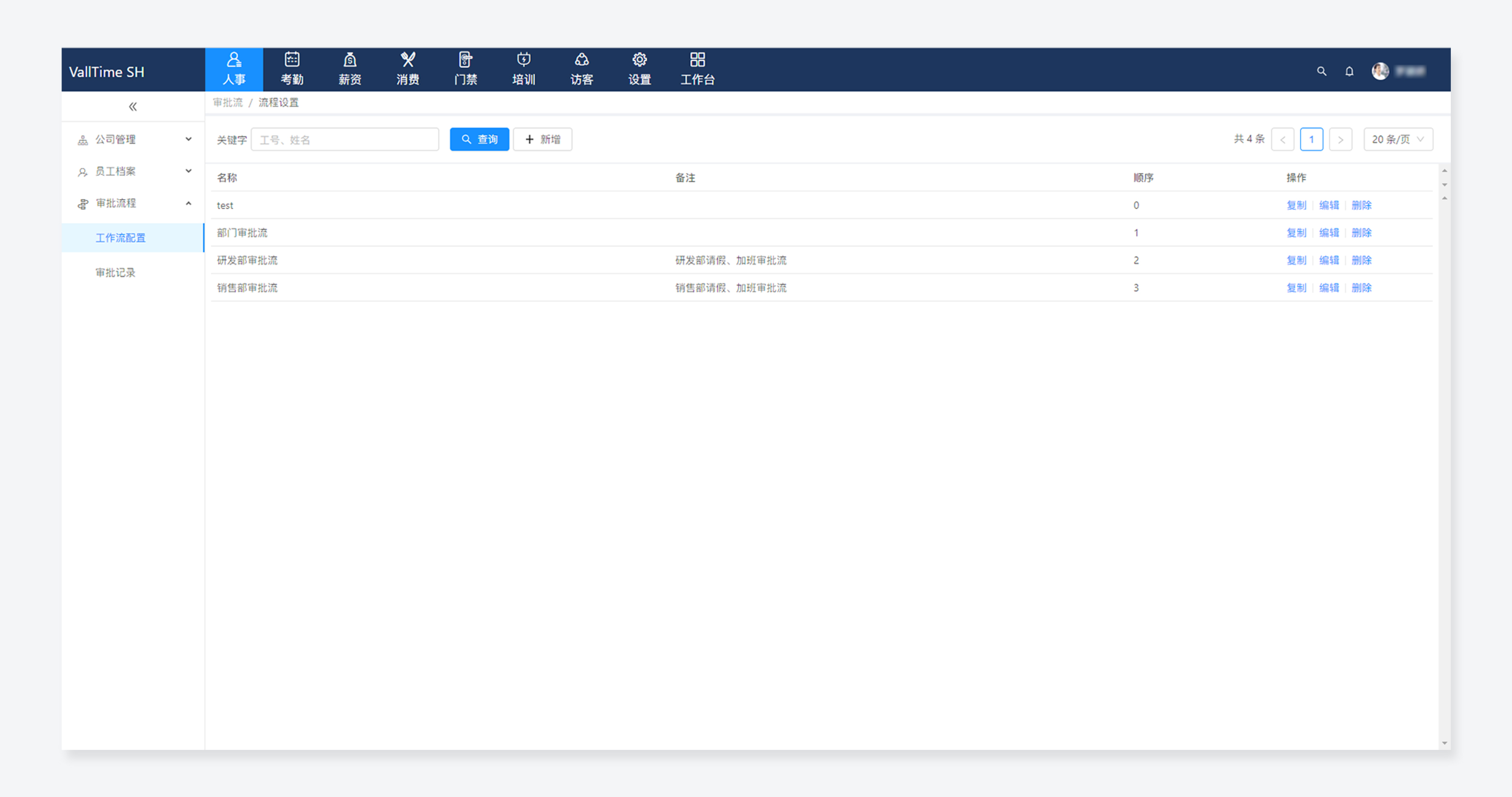
Task: Copy the 研发部审批流 row
Action: (1296, 260)
